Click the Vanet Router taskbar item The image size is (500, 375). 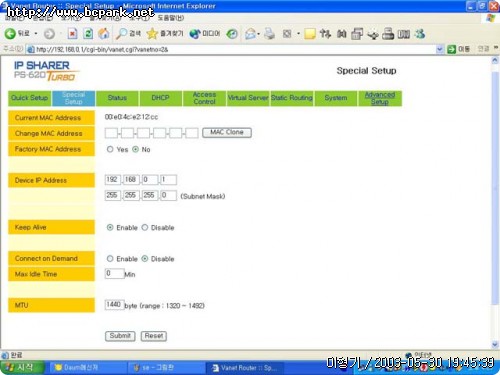point(245,367)
